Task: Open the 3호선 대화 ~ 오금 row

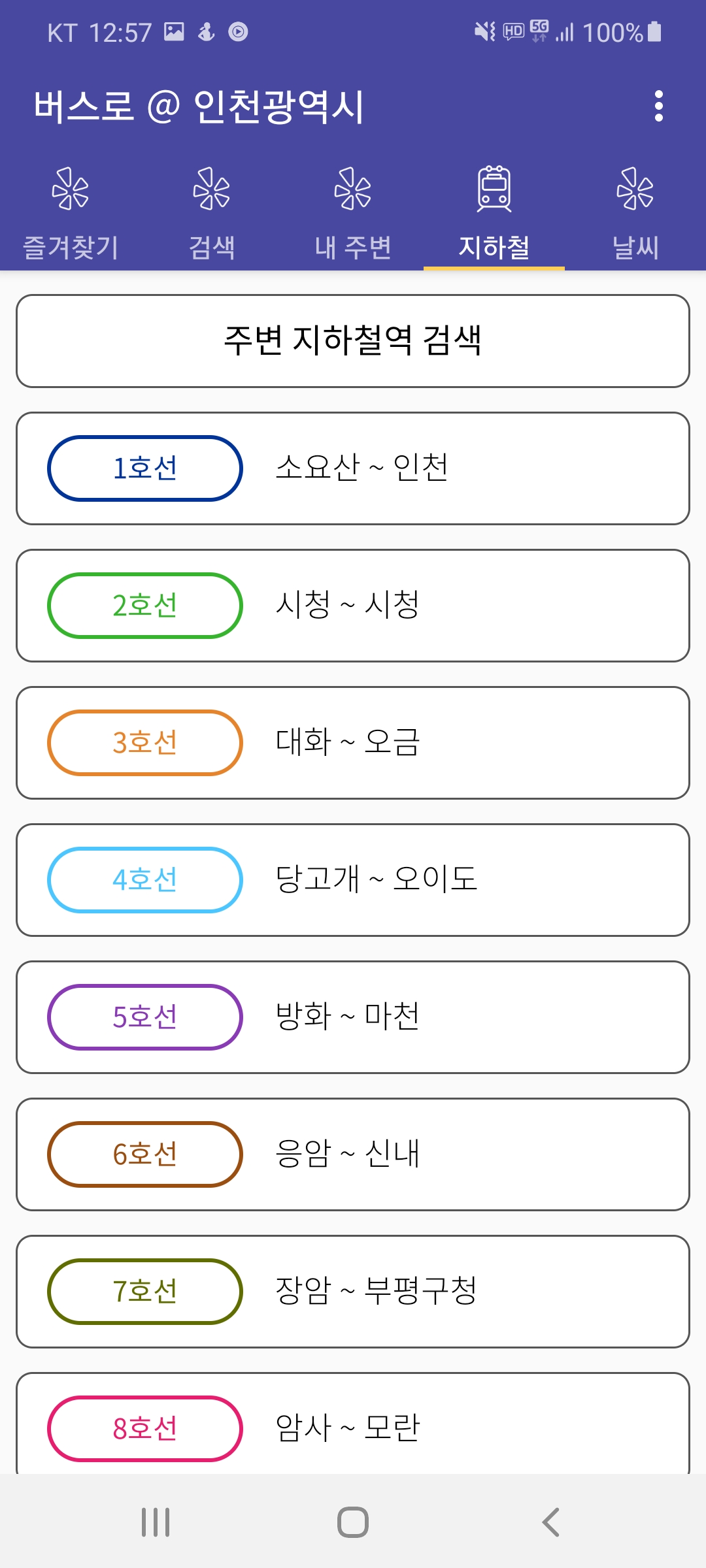Action: (353, 743)
